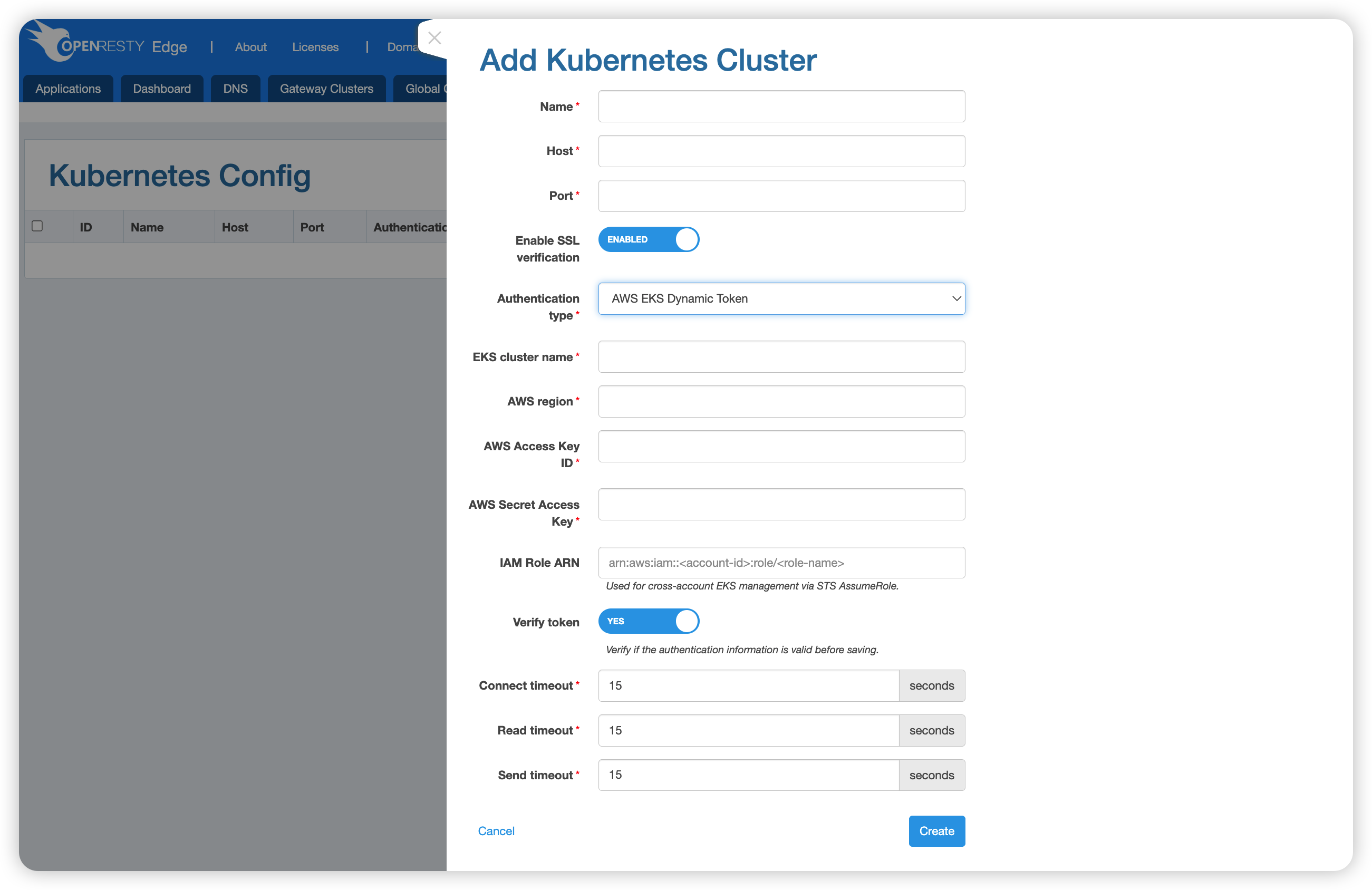Image resolution: width=1372 pixels, height=890 pixels.
Task: Switch to the Dashboard tab
Action: (x=161, y=89)
